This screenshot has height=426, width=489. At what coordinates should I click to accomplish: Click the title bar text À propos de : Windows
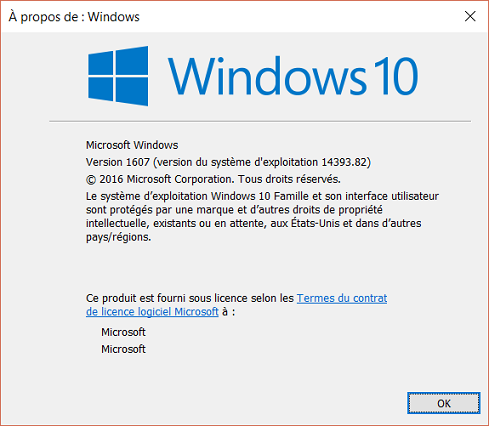(x=74, y=17)
